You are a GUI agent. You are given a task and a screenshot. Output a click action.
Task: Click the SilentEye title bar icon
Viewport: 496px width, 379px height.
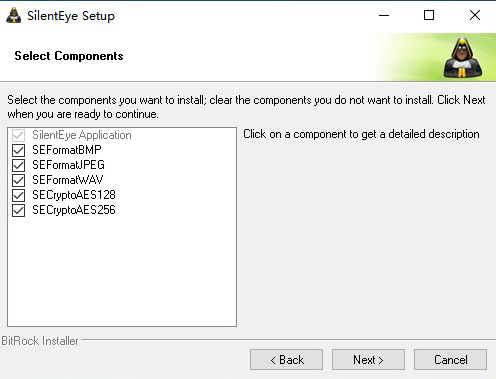[14, 15]
